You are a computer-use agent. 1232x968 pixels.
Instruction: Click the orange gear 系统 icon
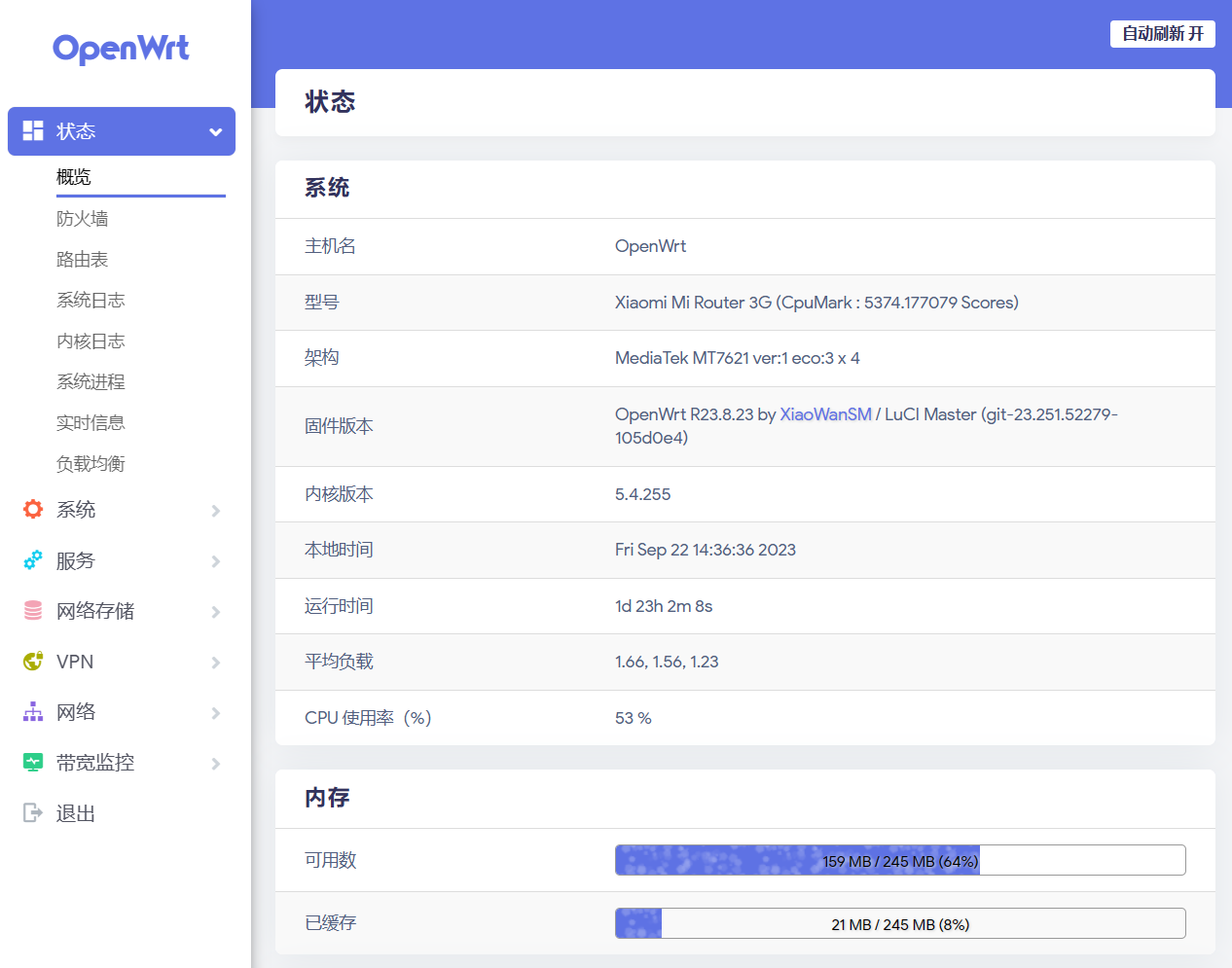coord(33,509)
